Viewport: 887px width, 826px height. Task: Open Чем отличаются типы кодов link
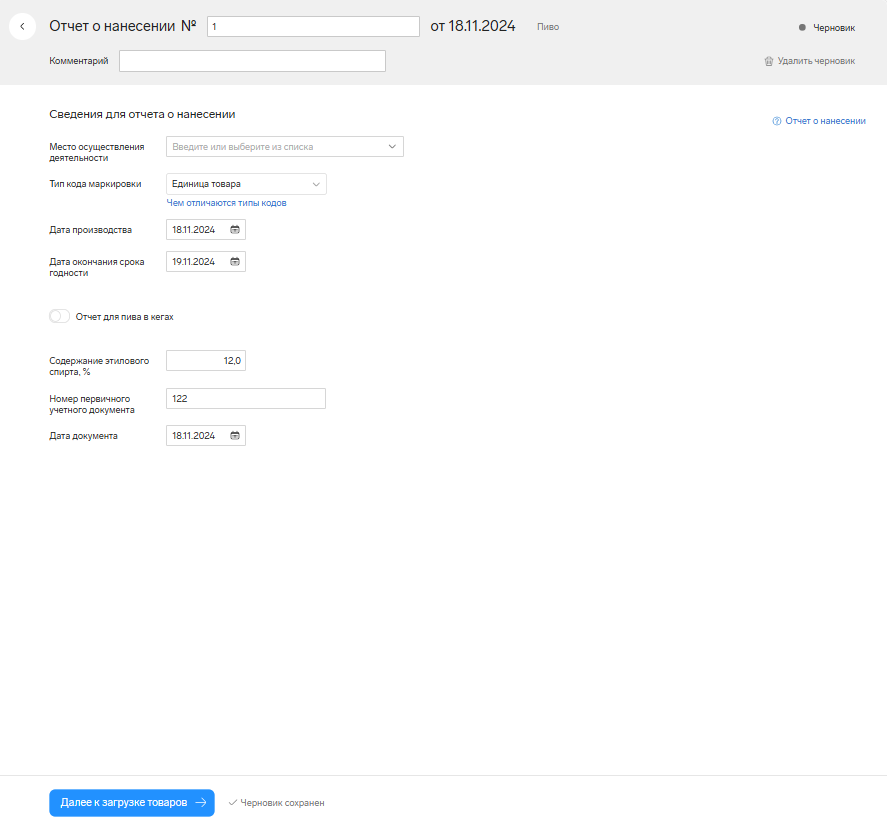(226, 203)
